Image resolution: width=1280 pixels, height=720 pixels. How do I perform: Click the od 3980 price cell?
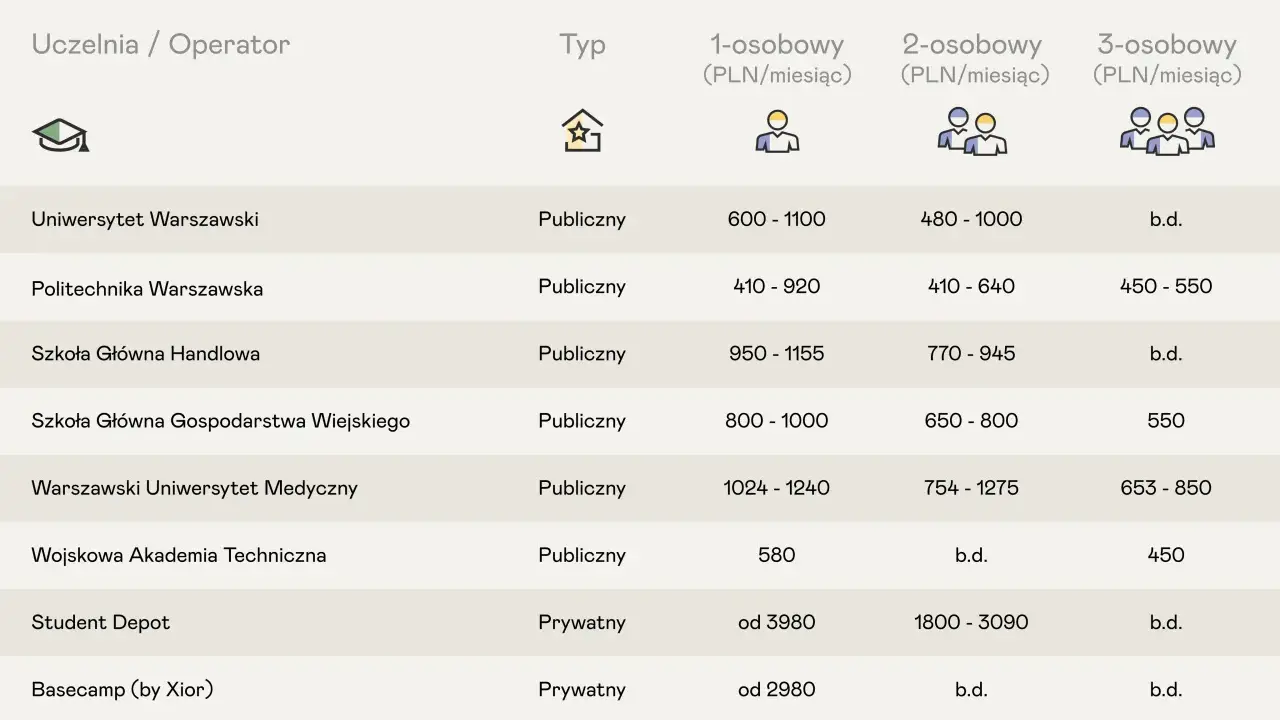point(777,622)
